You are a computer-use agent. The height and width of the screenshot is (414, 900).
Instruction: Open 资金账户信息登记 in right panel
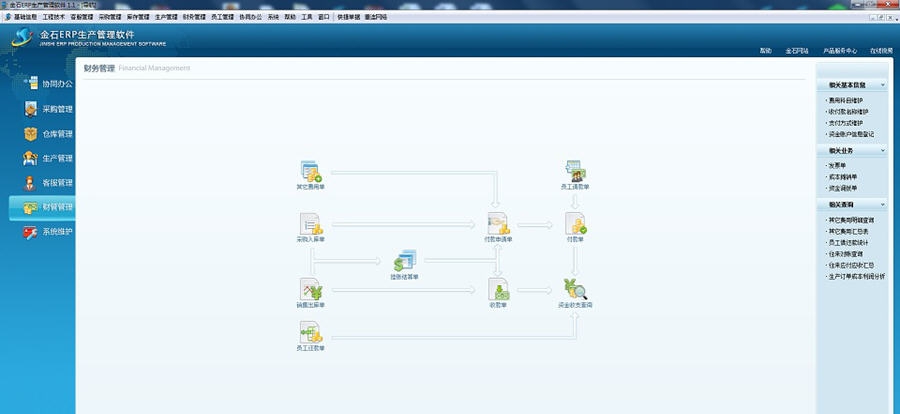pos(851,134)
